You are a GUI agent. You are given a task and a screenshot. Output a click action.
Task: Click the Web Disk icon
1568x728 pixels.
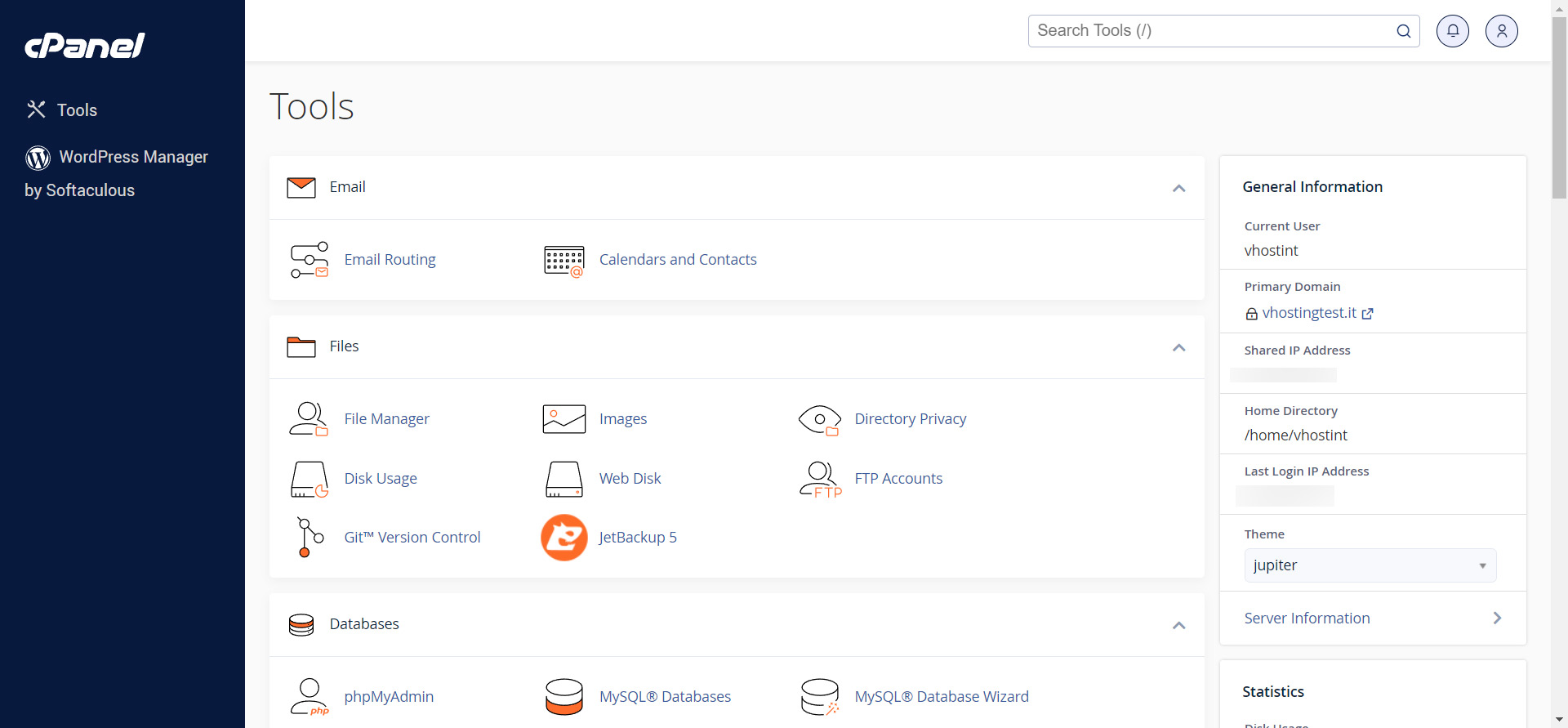coord(564,480)
